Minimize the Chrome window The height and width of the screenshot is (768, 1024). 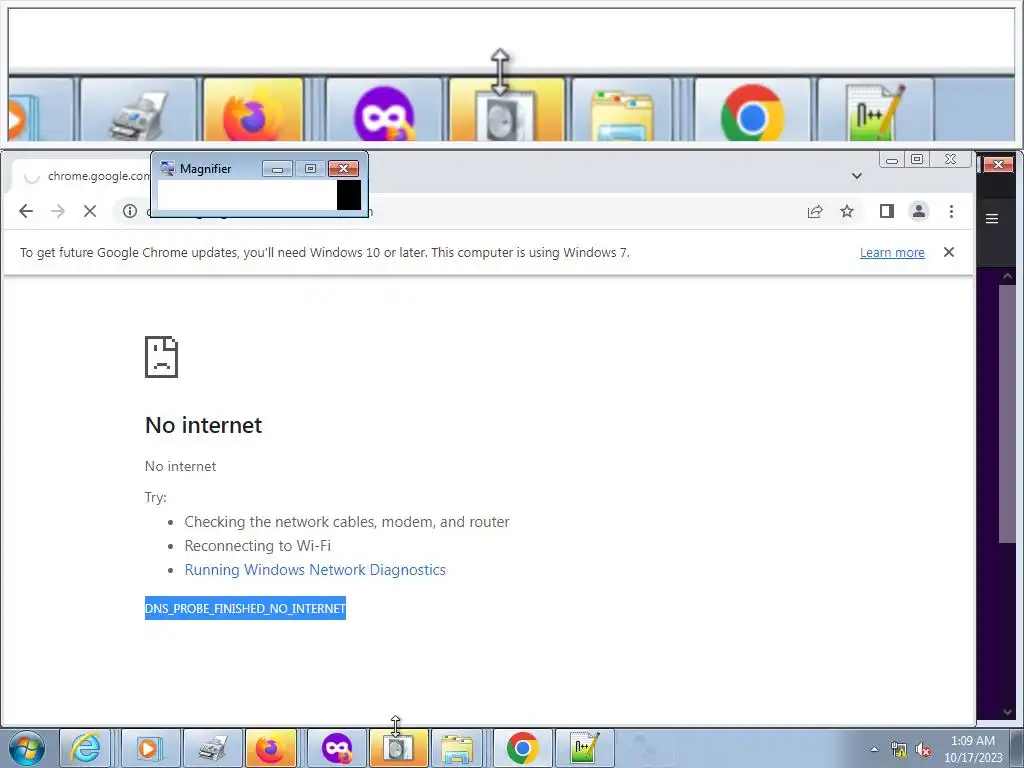pyautogui.click(x=892, y=159)
